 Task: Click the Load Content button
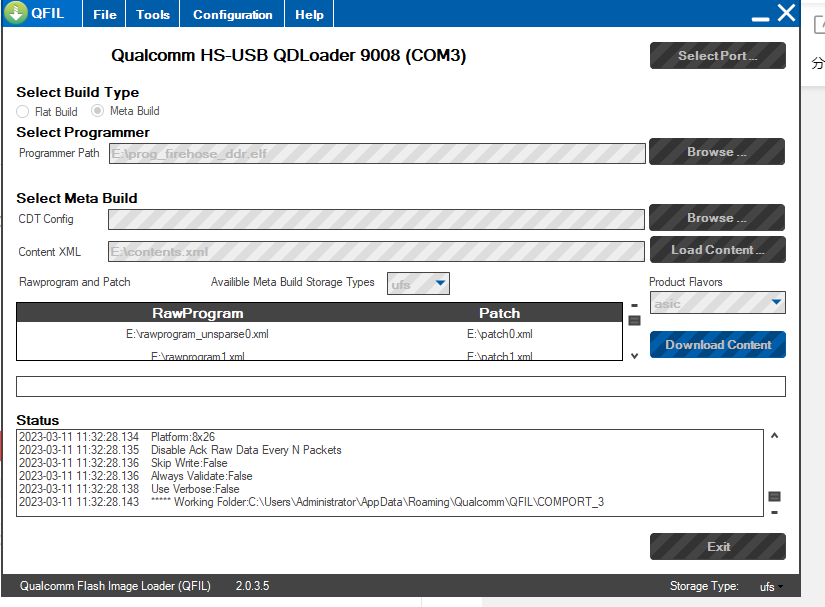(718, 249)
